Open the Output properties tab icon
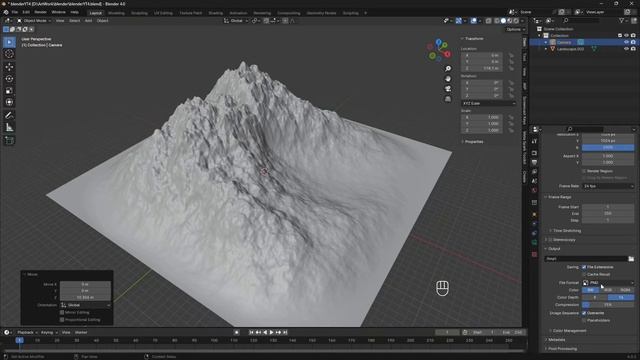 (x=534, y=162)
